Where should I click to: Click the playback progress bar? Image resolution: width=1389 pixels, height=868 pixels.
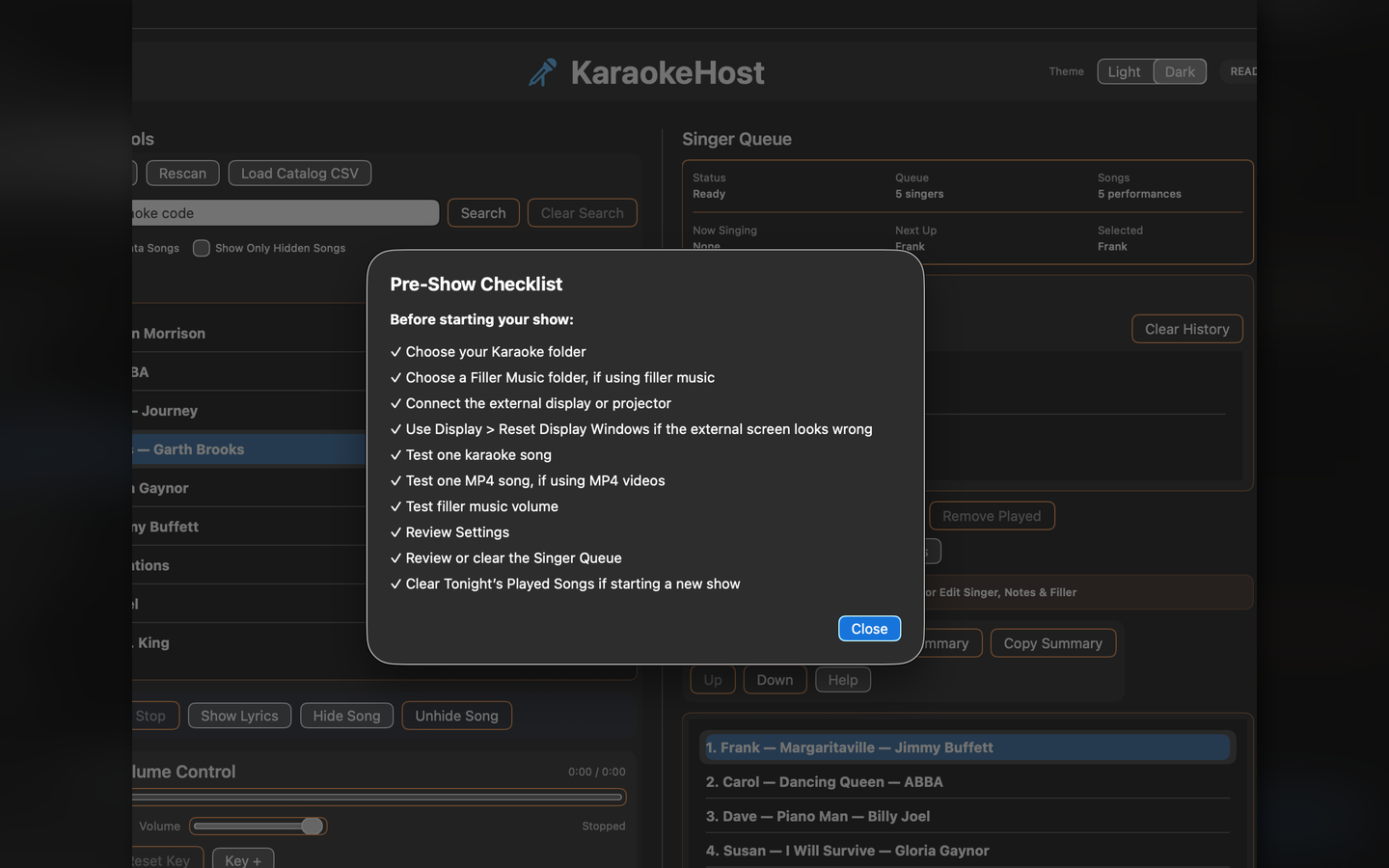coord(379,798)
